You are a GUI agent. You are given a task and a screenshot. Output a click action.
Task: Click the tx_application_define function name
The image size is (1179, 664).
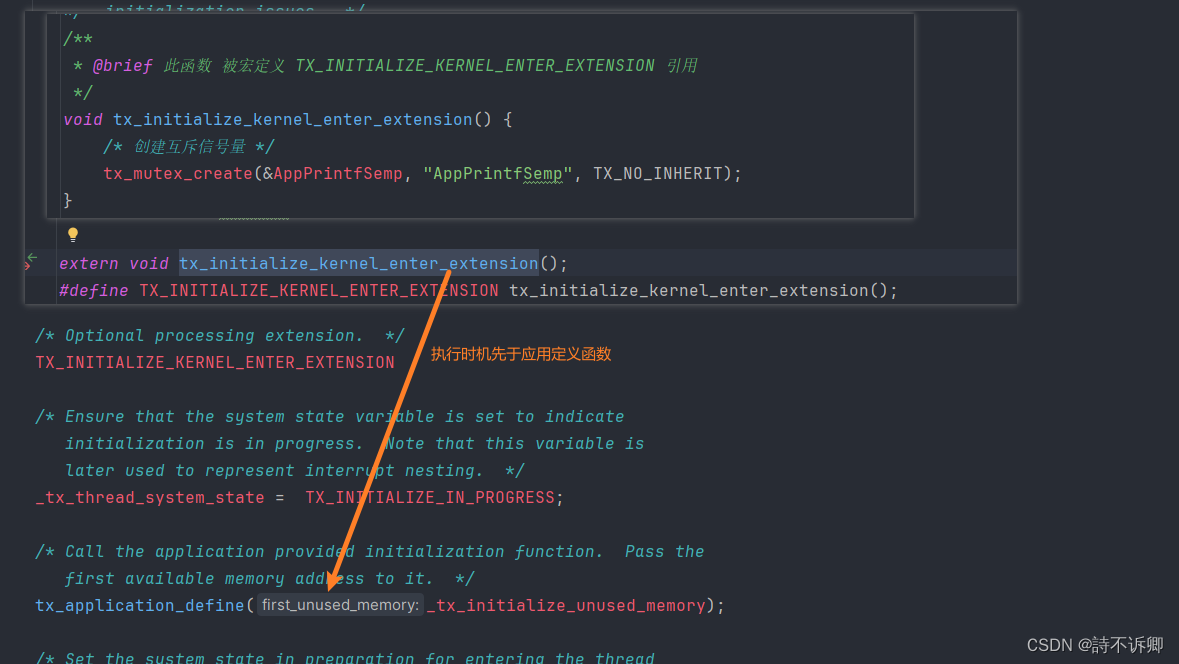point(128,605)
